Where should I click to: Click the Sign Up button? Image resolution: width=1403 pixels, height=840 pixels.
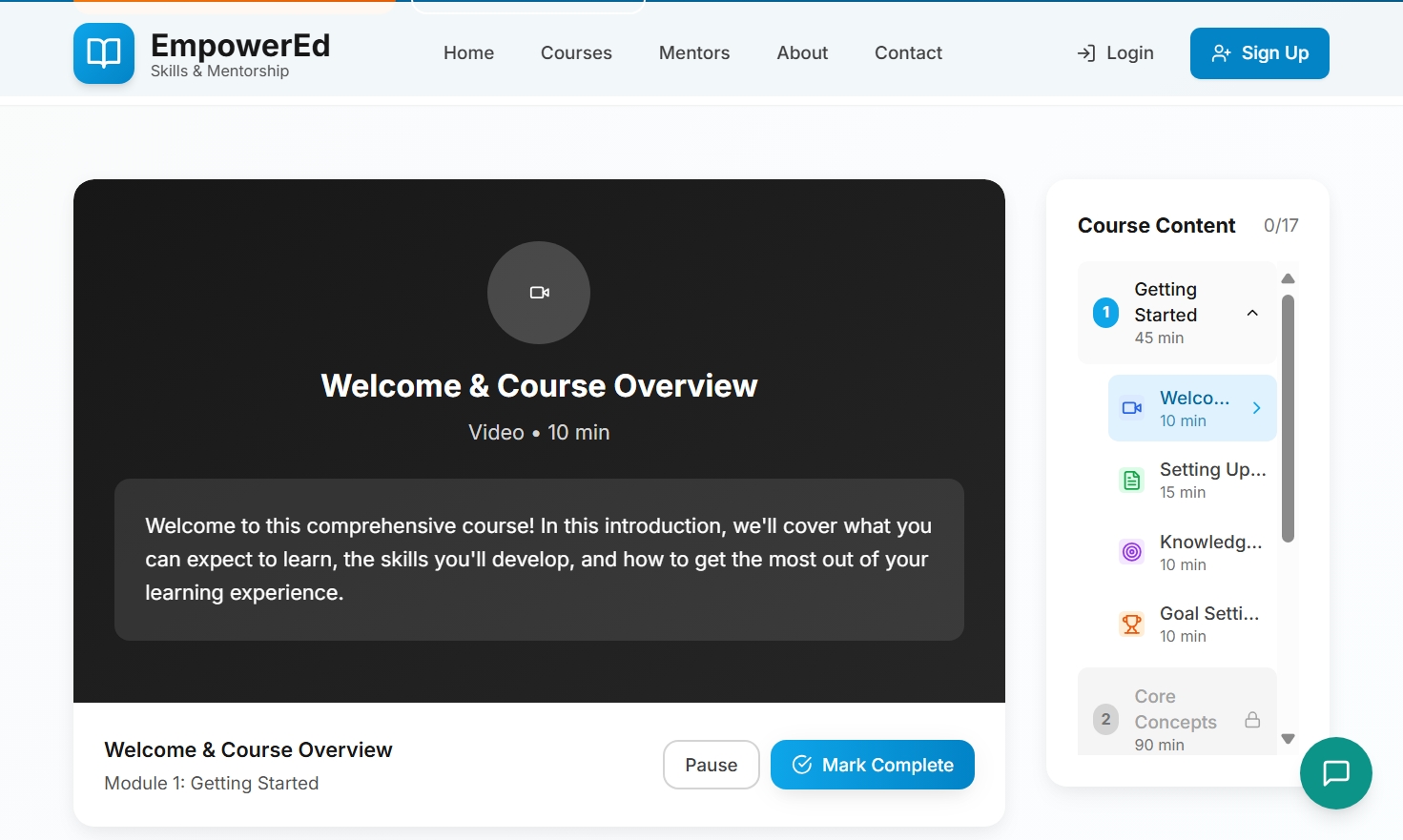point(1259,53)
